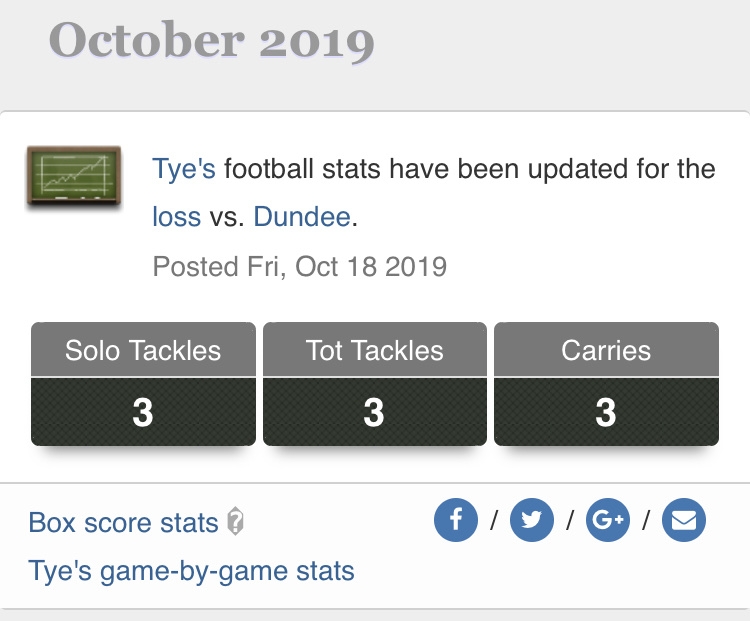View Tye's game-by-game stats

191,571
